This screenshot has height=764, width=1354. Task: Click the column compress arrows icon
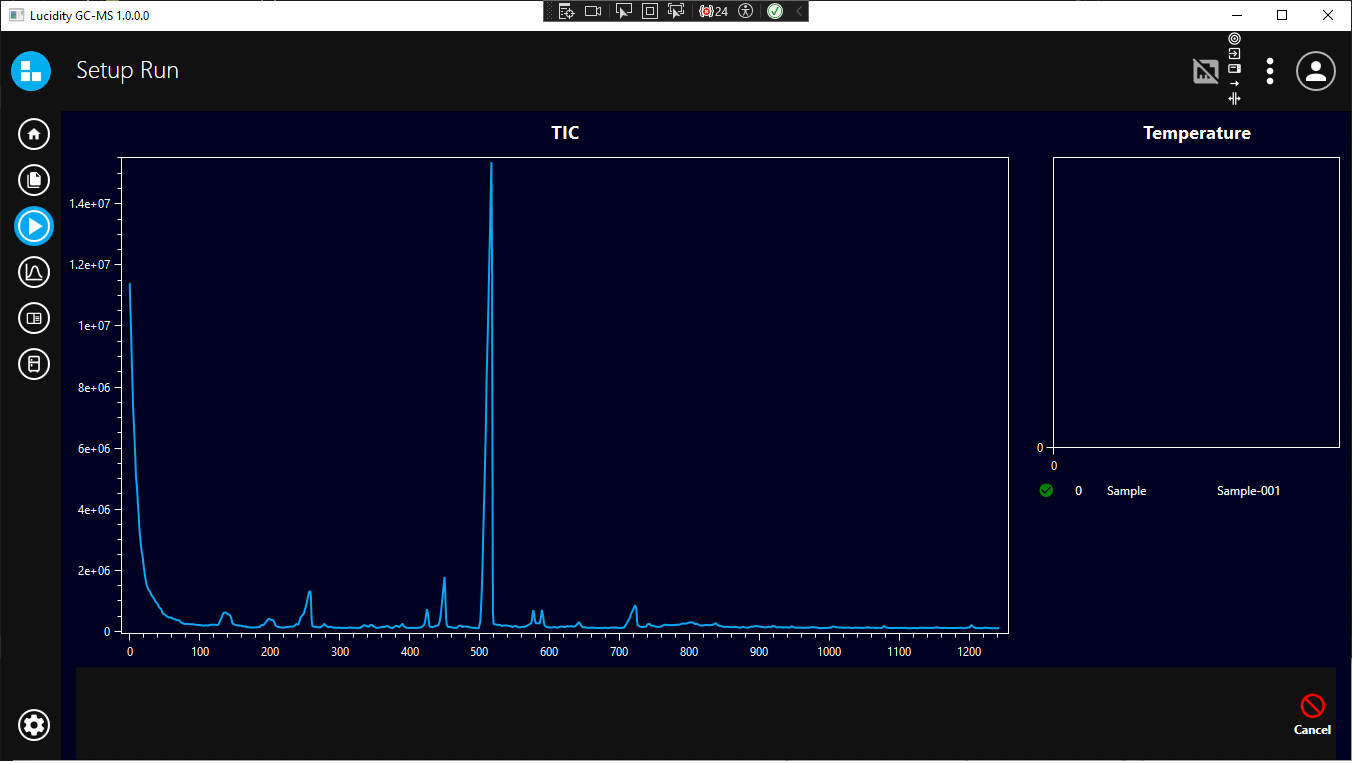tap(1234, 99)
